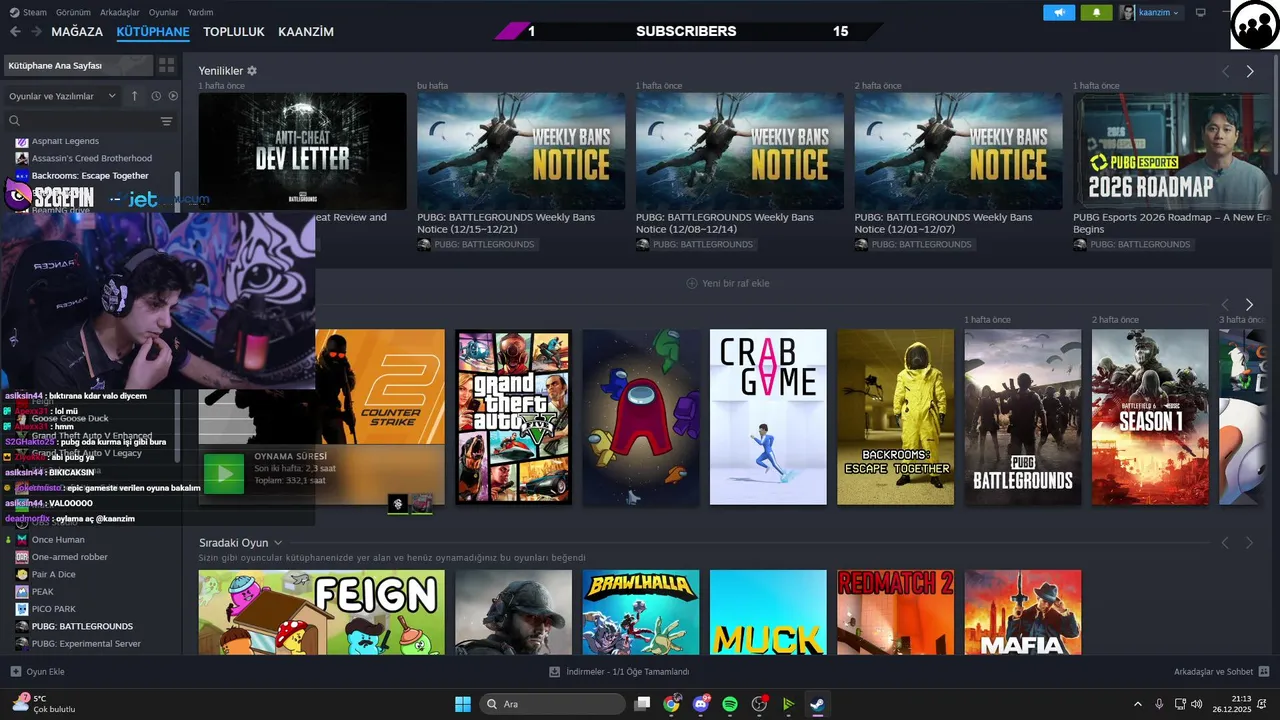Switch to the KÜTÜPHANE tab

click(x=153, y=32)
